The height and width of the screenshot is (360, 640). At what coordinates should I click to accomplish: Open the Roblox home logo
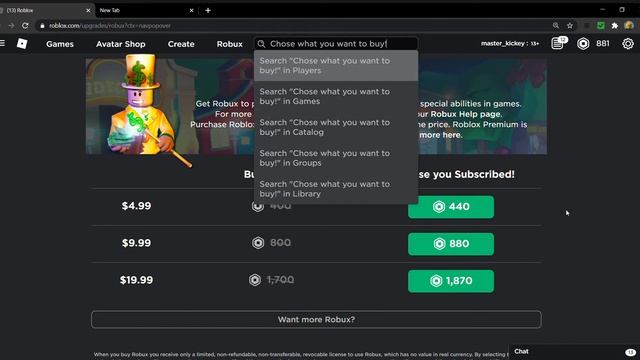[22, 43]
